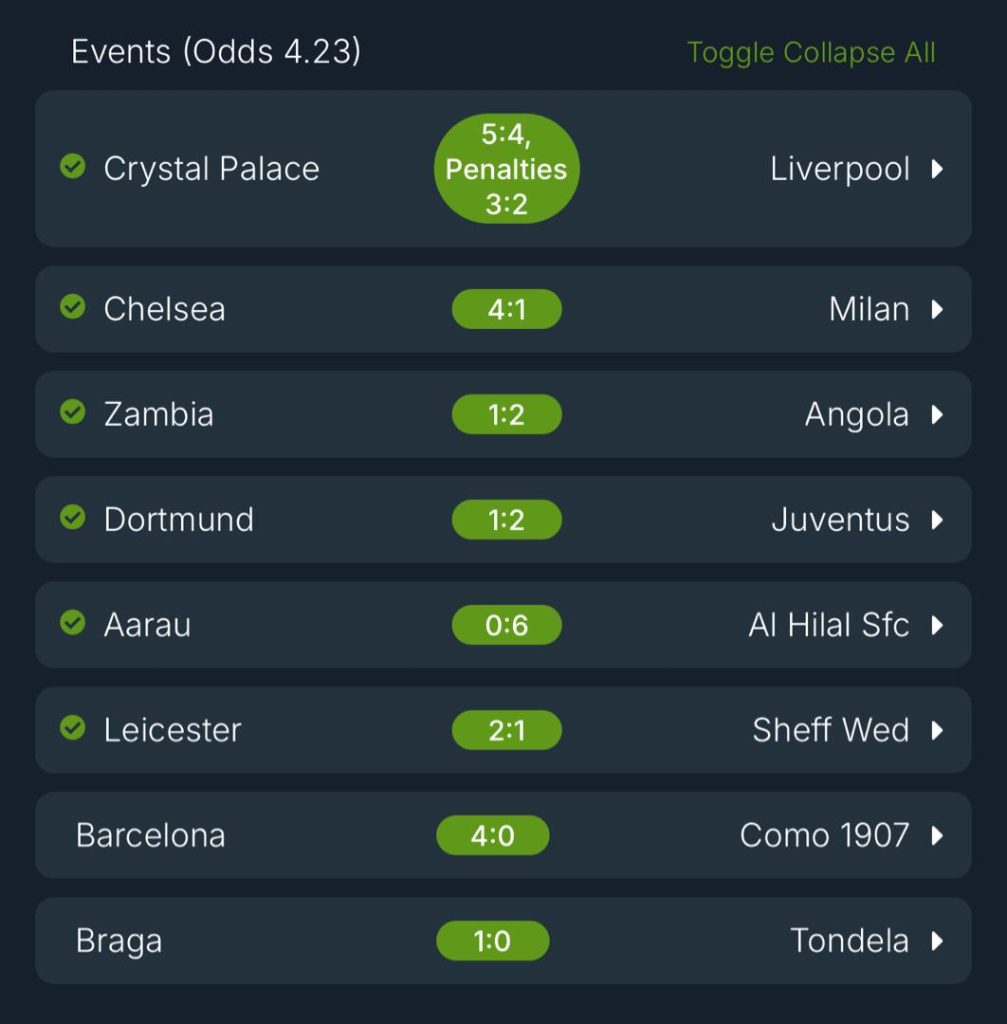Viewport: 1007px width, 1024px height.
Task: Click the 0:6 score badge for Aarau
Action: (x=506, y=625)
